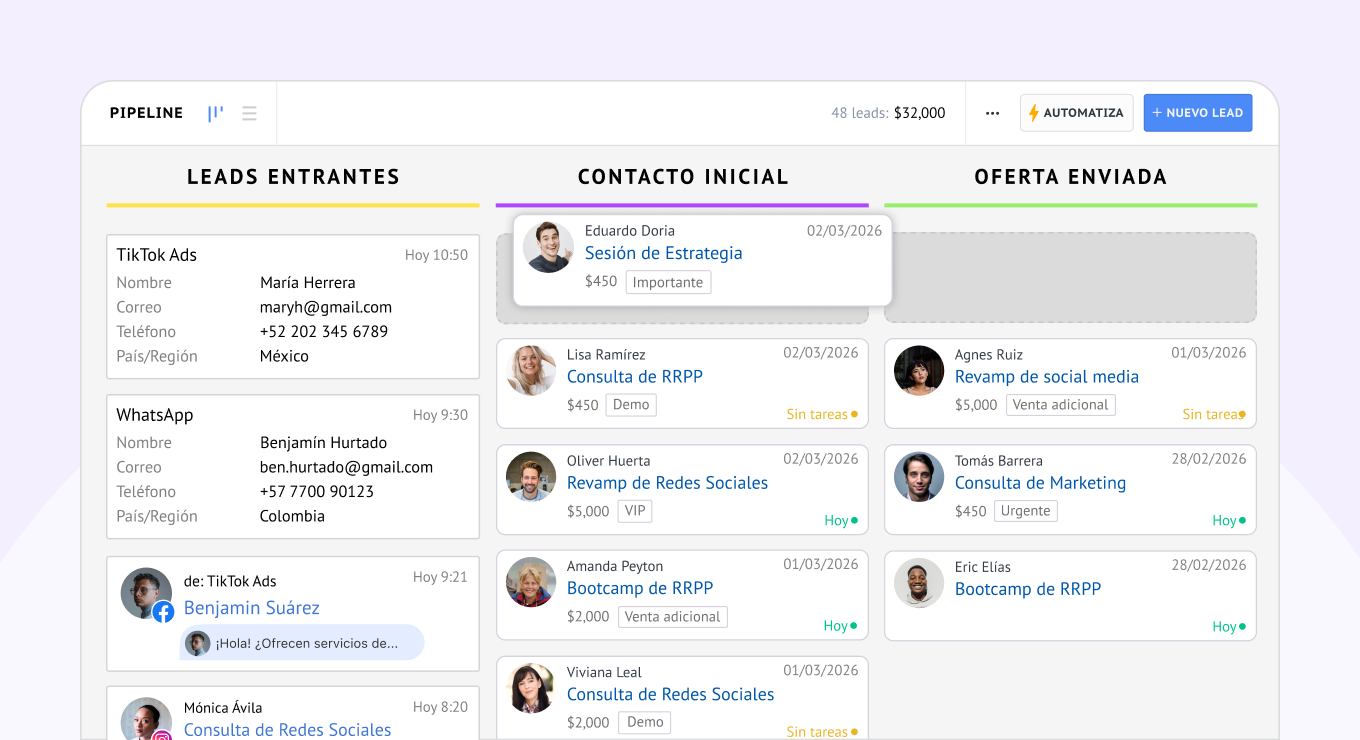This screenshot has width=1360, height=740.
Task: Open the Sesión de Estrategia lead
Action: click(x=663, y=254)
